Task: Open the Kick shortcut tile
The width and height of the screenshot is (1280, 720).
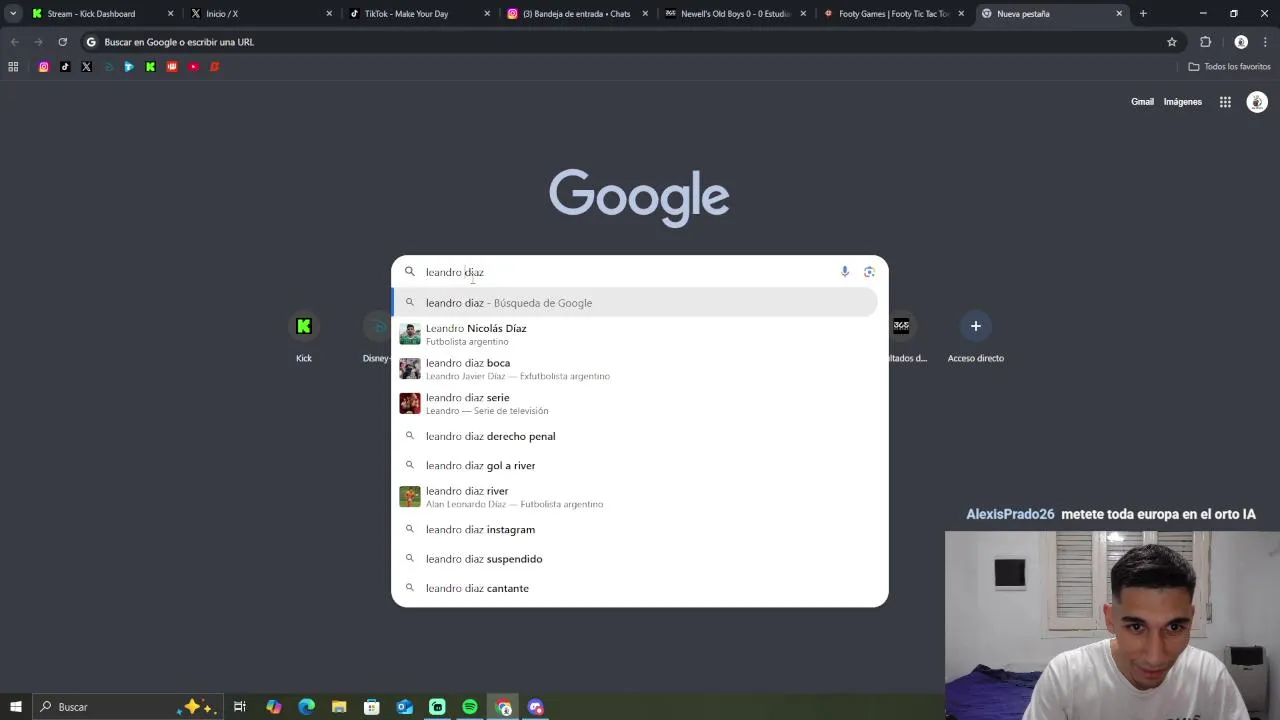Action: pos(304,337)
